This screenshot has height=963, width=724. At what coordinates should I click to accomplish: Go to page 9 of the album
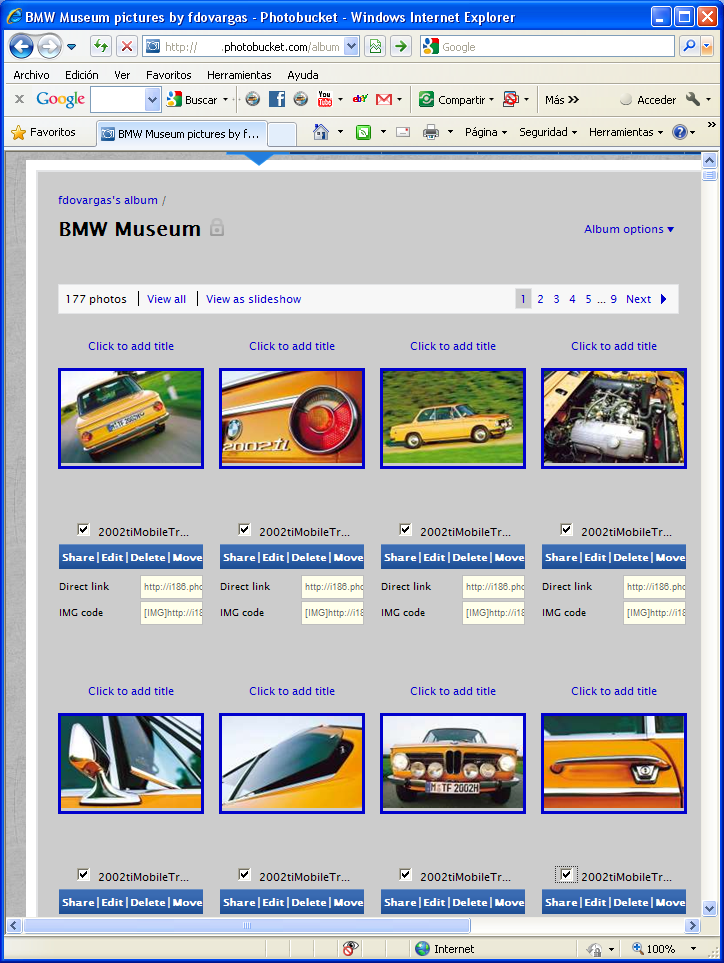613,299
